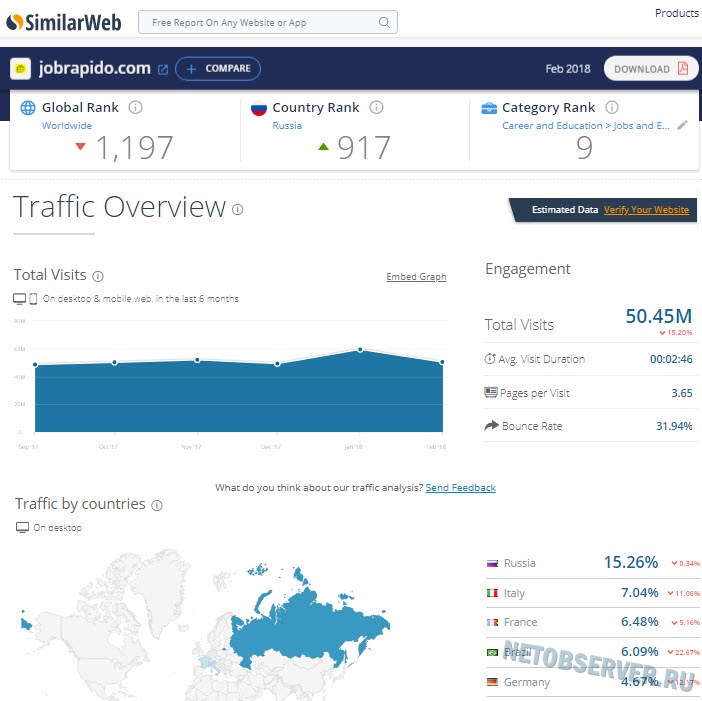Viewport: 702px width, 701px height.
Task: Click the search magnifier icon
Action: tap(384, 22)
